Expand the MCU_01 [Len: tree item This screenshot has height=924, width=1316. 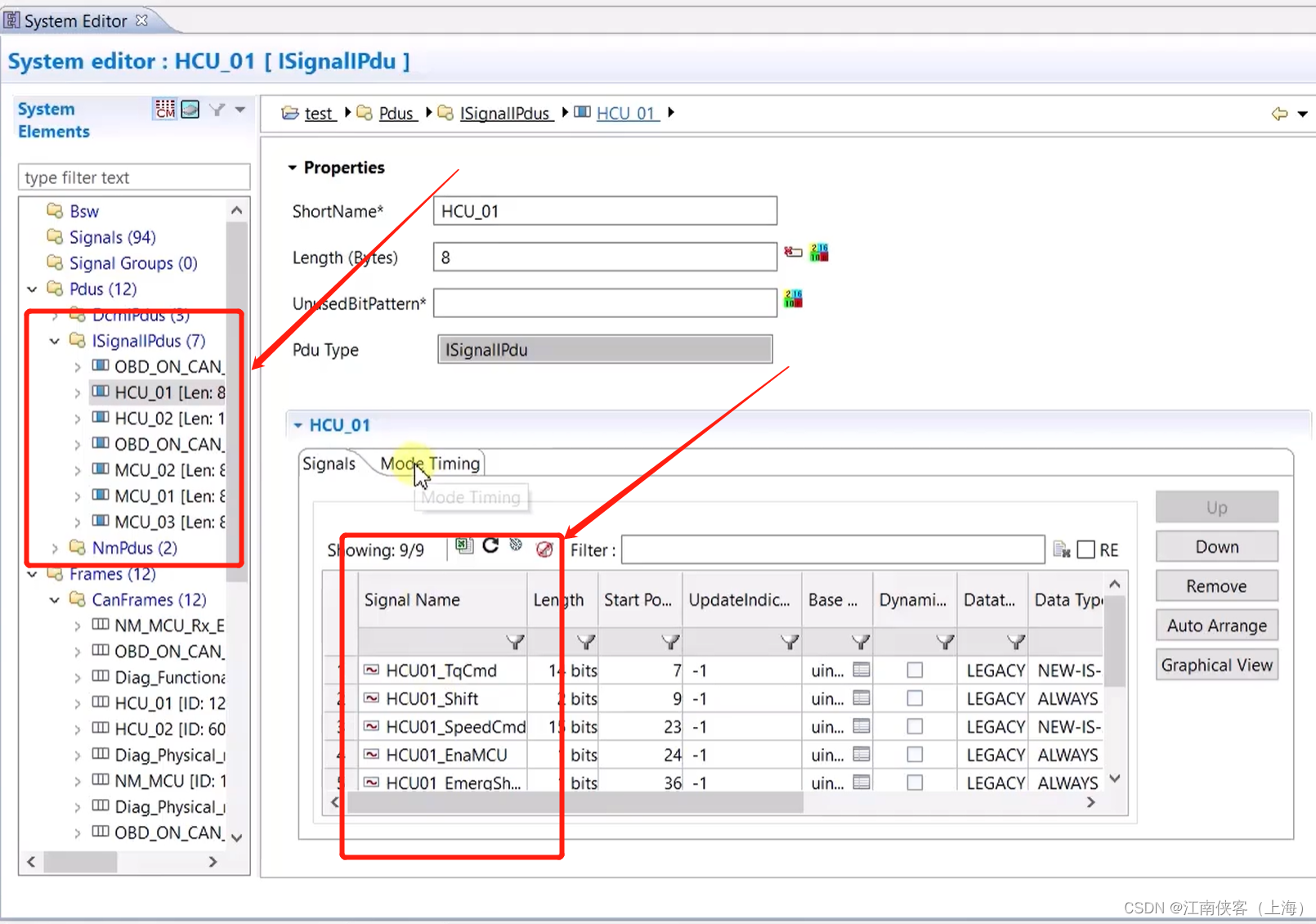pyautogui.click(x=78, y=496)
